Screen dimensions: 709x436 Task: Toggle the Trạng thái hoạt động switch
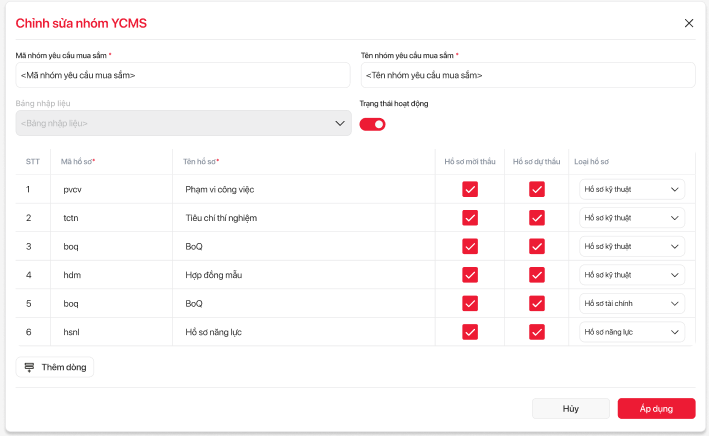(x=372, y=124)
